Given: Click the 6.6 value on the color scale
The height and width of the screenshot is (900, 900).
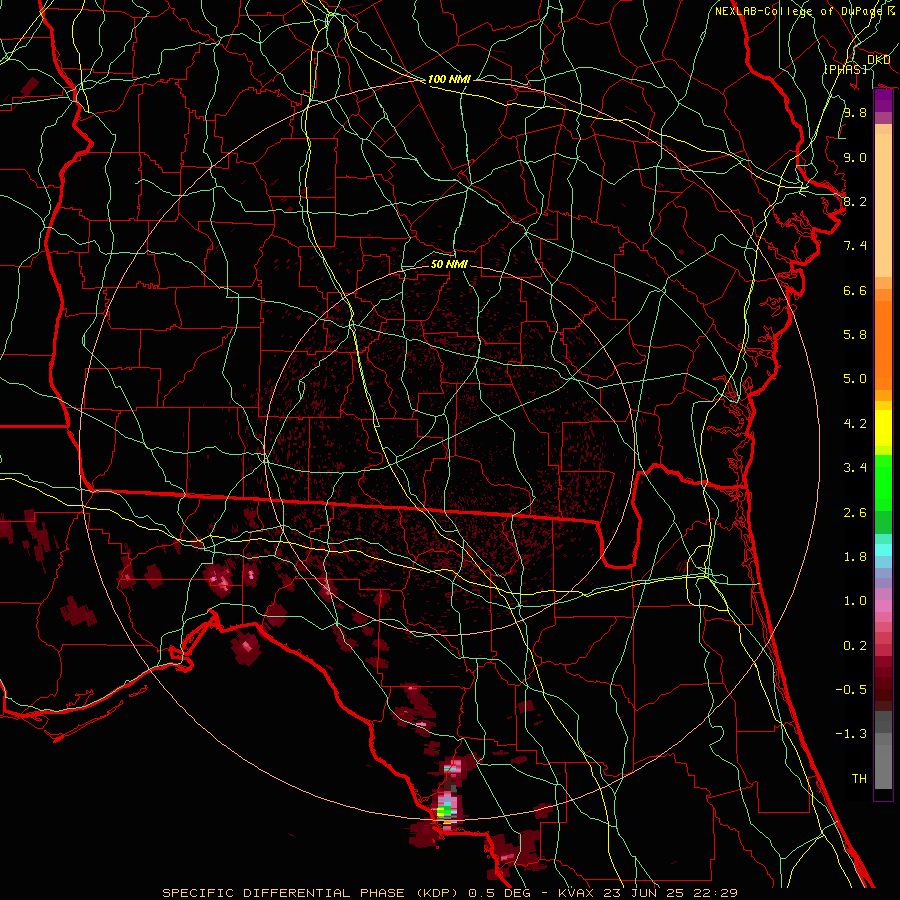Looking at the screenshot, I should pyautogui.click(x=855, y=290).
